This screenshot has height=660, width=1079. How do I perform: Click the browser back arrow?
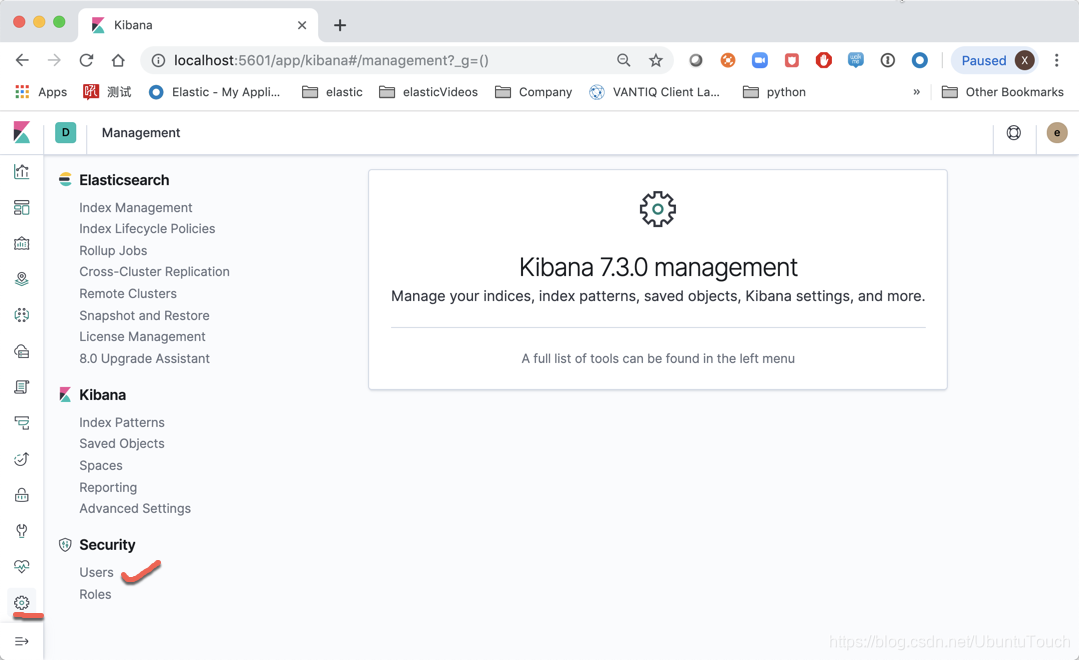[x=22, y=60]
